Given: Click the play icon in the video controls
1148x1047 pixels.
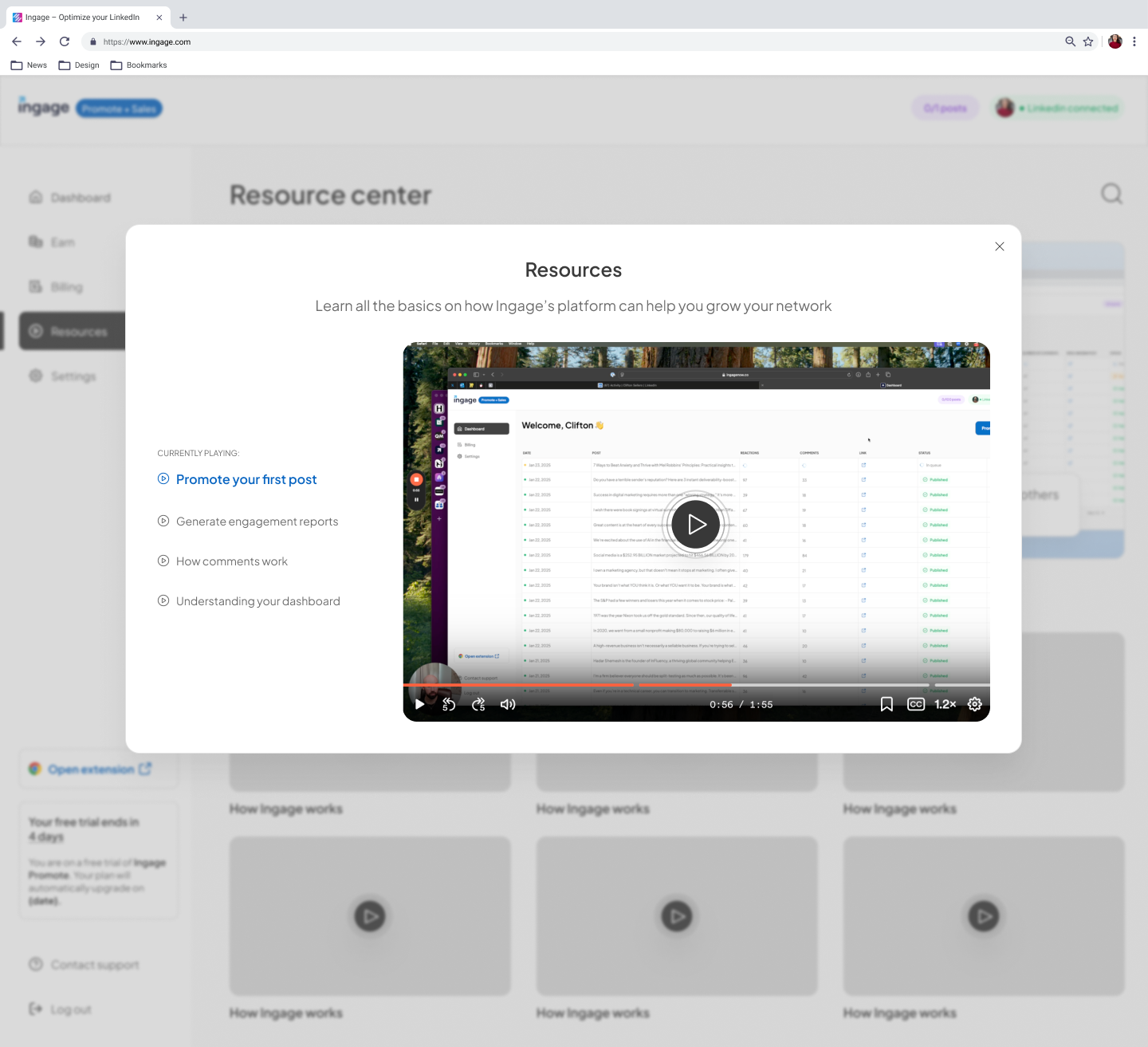Looking at the screenshot, I should (x=419, y=704).
